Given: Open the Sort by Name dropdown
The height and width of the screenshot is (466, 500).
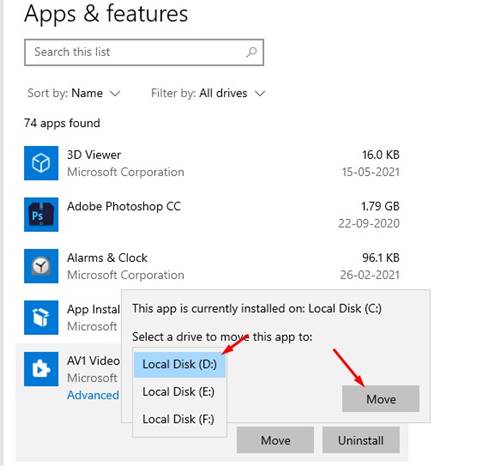Looking at the screenshot, I should tap(74, 93).
